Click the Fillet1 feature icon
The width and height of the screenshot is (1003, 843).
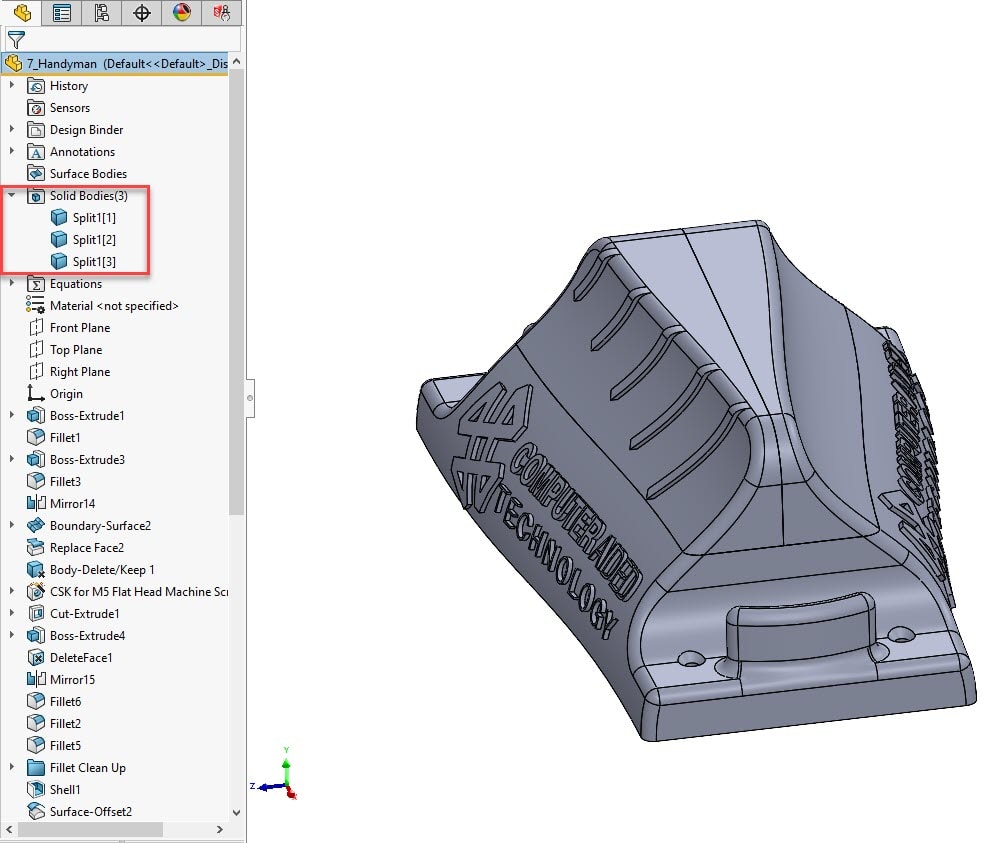pyautogui.click(x=36, y=437)
